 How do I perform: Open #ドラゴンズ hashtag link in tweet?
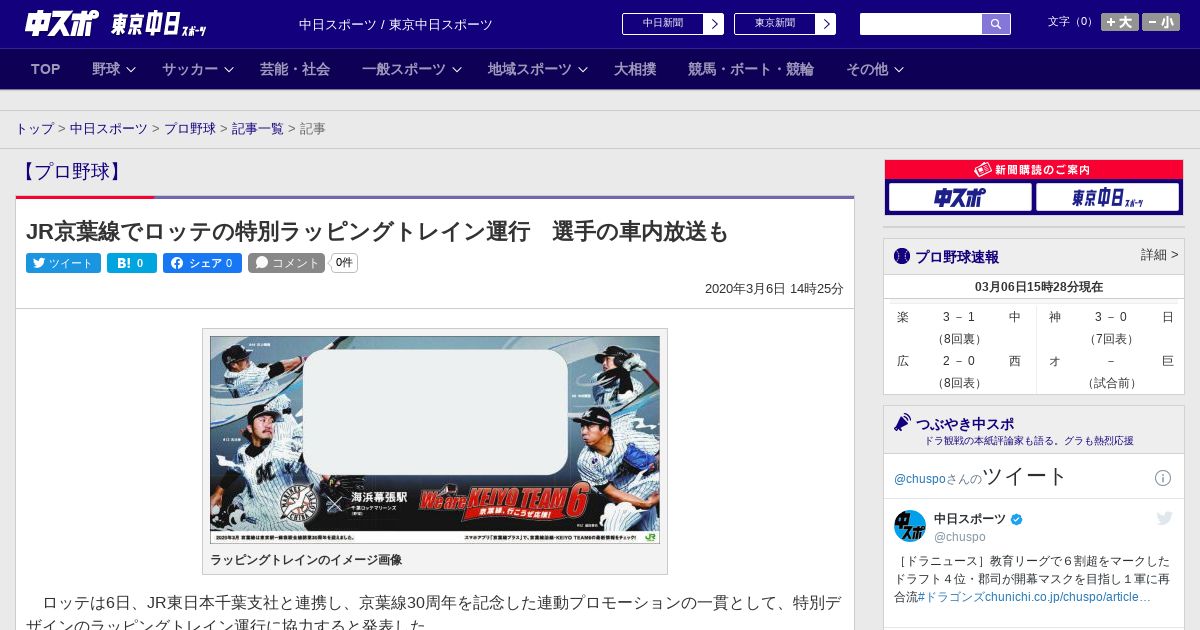951,597
